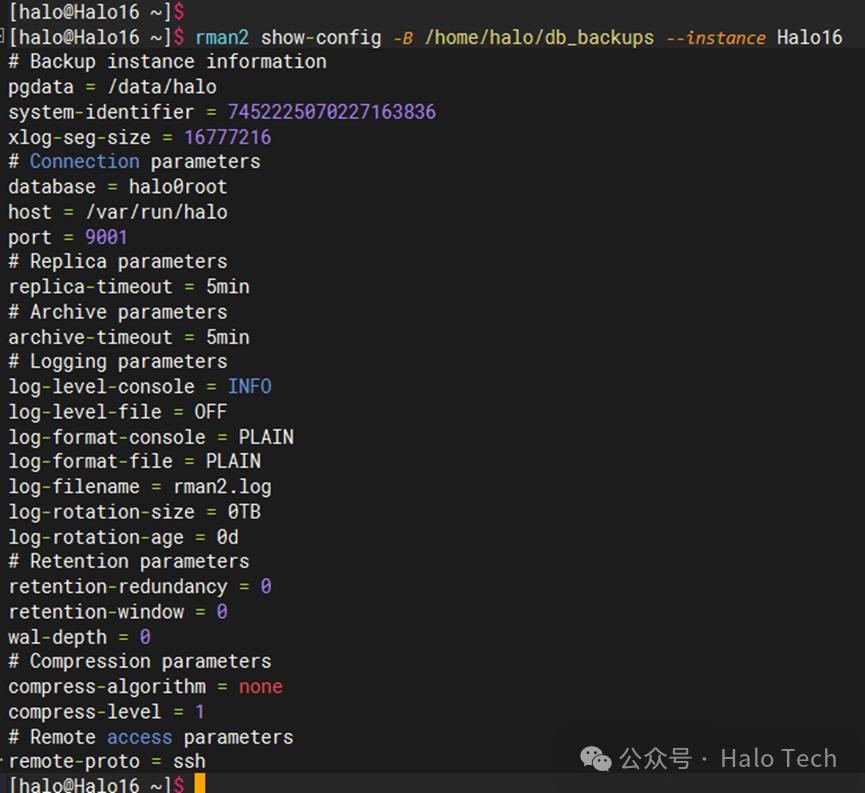The height and width of the screenshot is (793, 865).
Task: Click the "# Compression parameters" comment line
Action: (140, 662)
